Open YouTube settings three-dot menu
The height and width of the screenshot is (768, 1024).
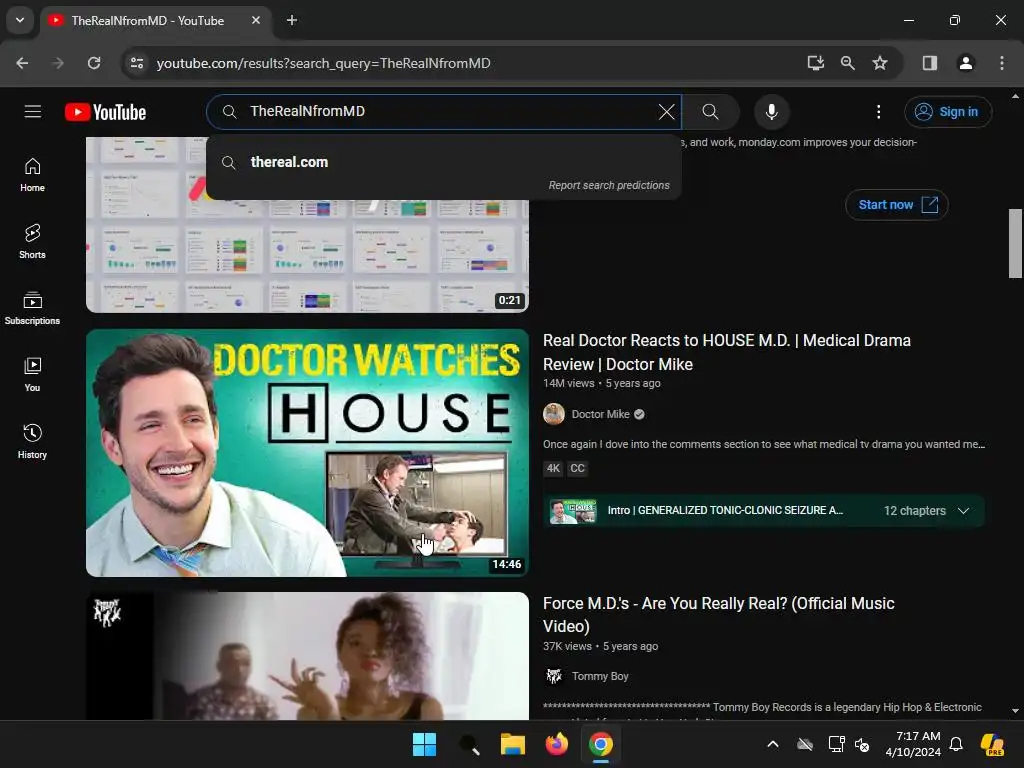point(878,112)
